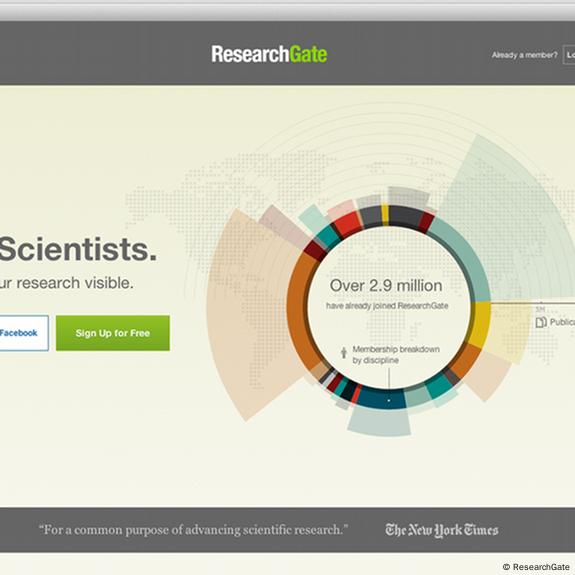Click the © ResearchGate credit text

535,567
